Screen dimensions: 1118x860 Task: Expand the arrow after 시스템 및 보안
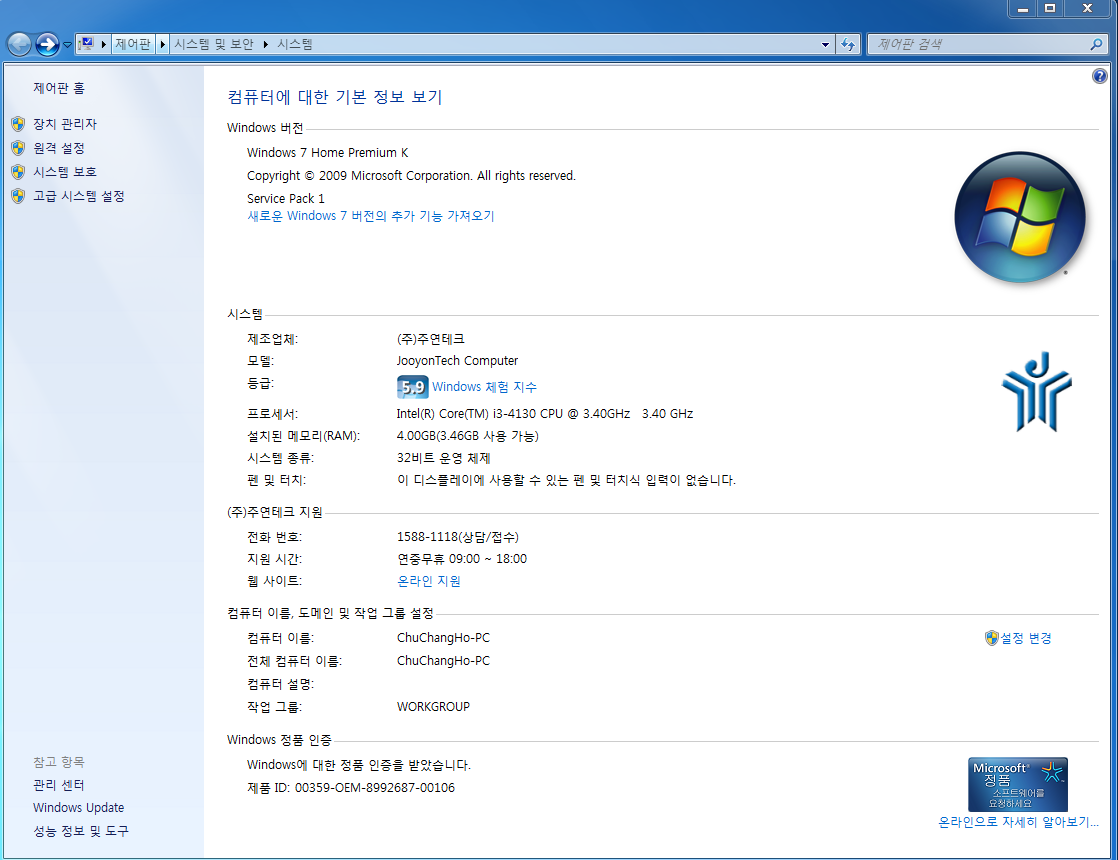265,44
